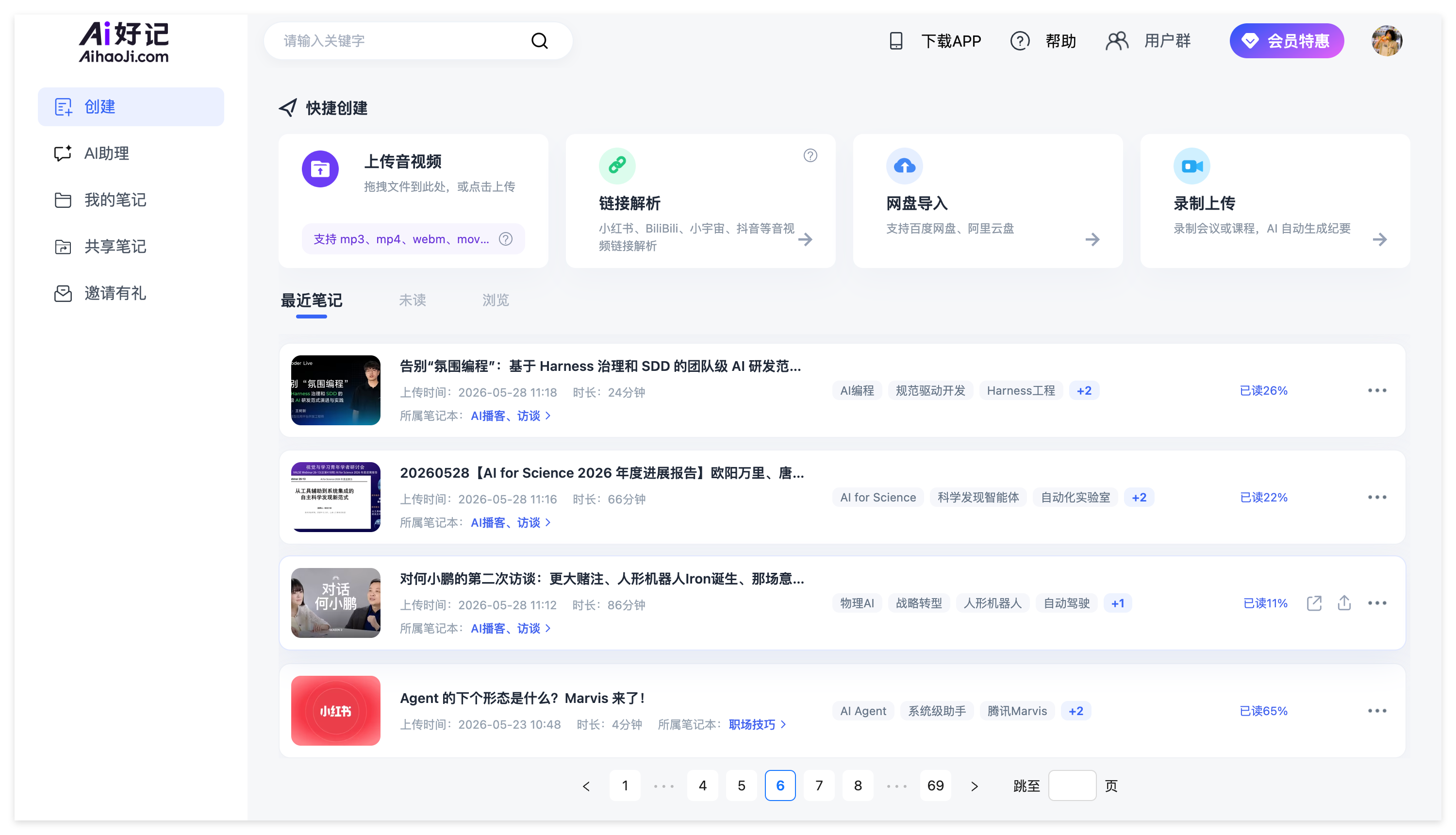The width and height of the screenshot is (1456, 835).
Task: Click the 快捷创建 paper plane icon
Action: (287, 107)
